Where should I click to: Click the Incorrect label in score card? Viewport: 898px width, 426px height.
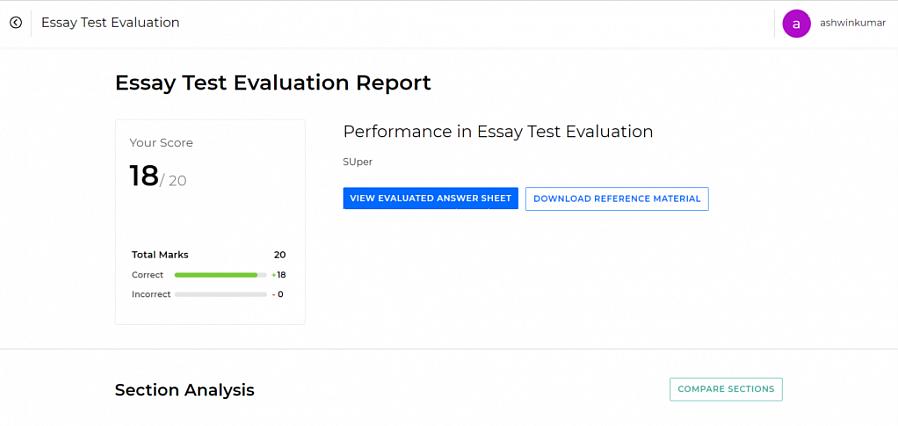click(151, 294)
